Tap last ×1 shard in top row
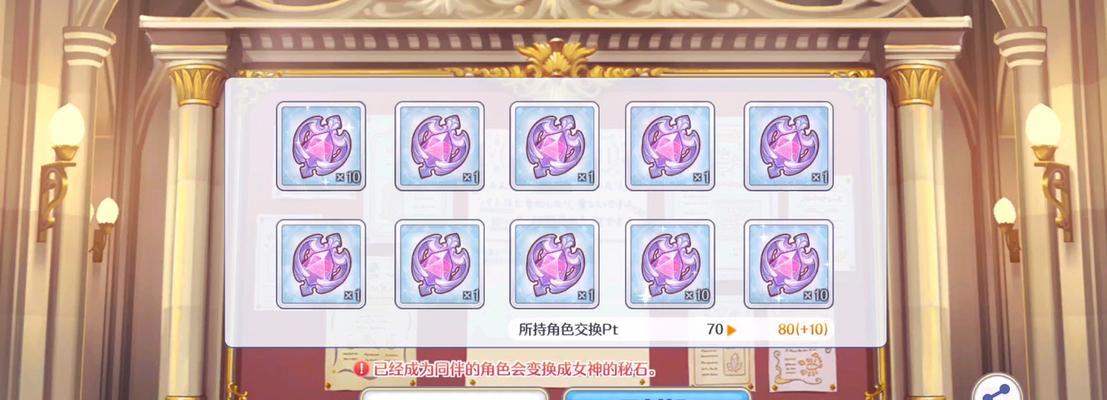This screenshot has height=400, width=1107. pyautogui.click(x=789, y=146)
